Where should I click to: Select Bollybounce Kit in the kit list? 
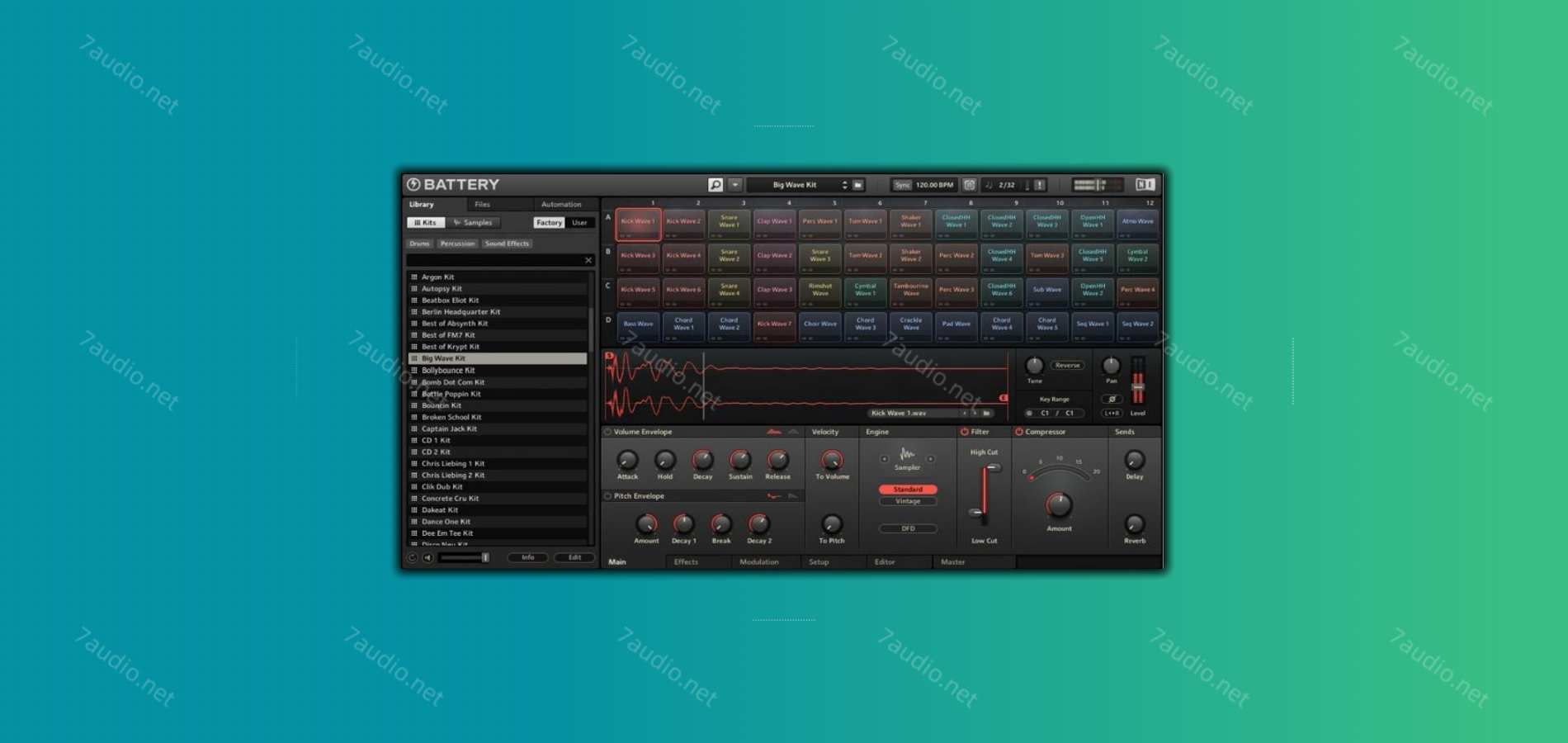498,371
